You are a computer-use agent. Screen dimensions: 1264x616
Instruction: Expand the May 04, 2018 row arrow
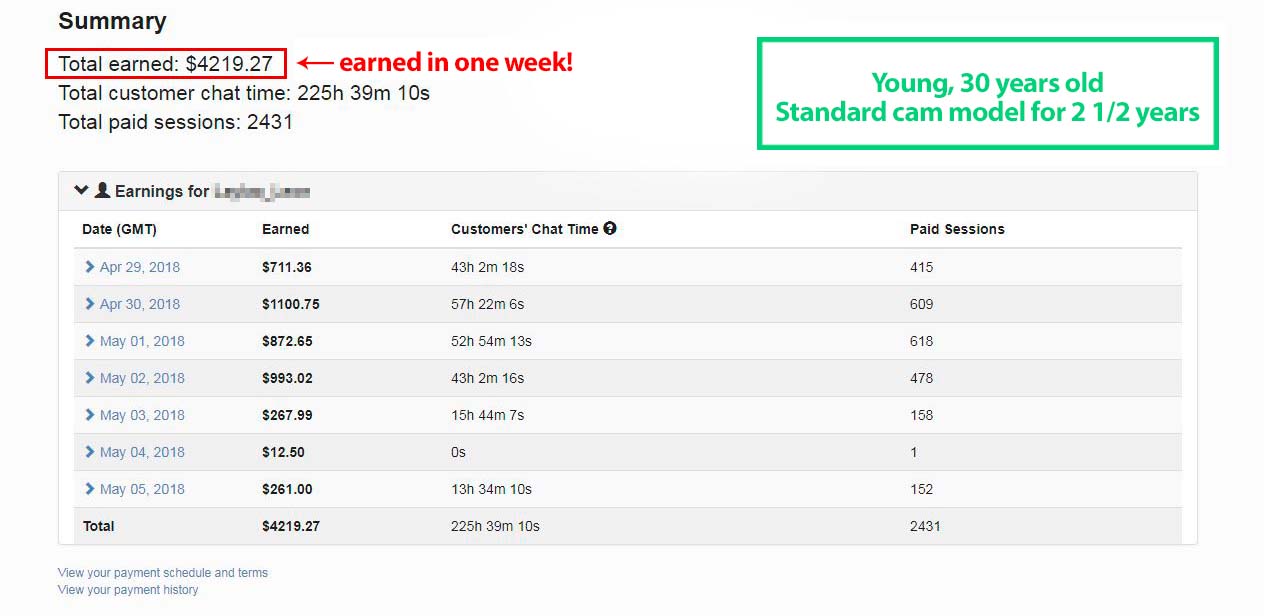pos(90,452)
